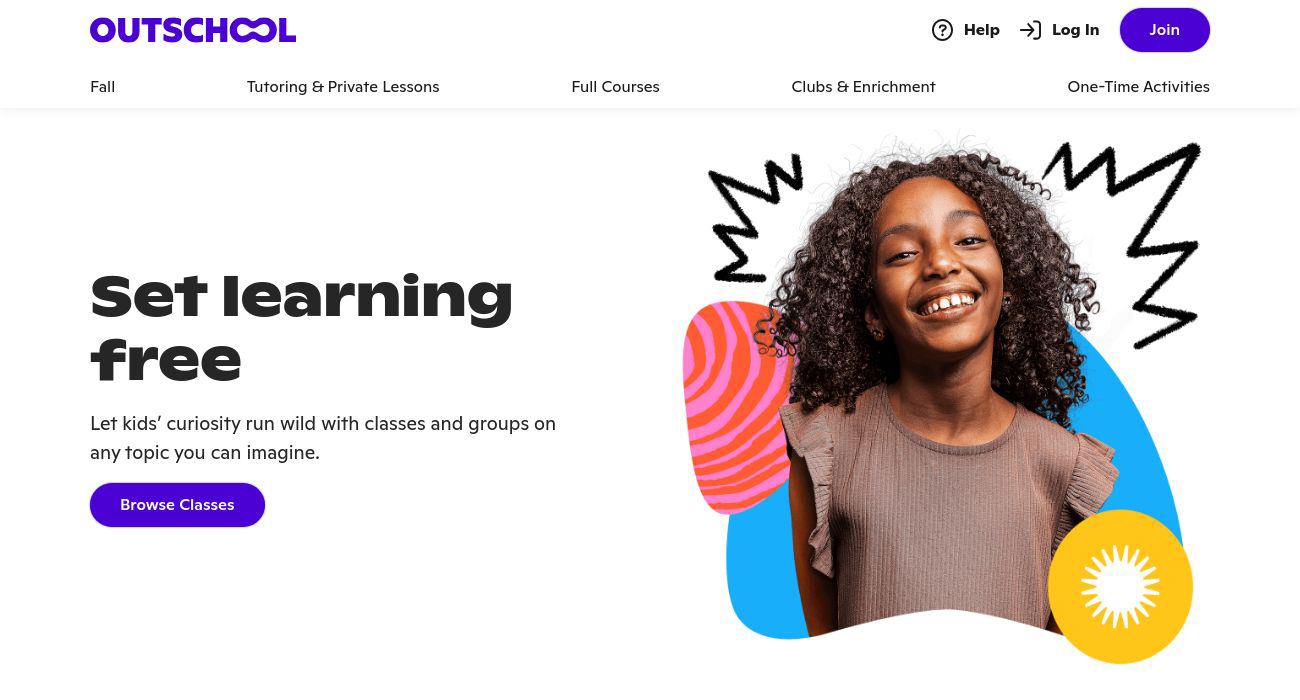This screenshot has width=1300, height=700.
Task: Select the Log In link text
Action: click(1075, 30)
